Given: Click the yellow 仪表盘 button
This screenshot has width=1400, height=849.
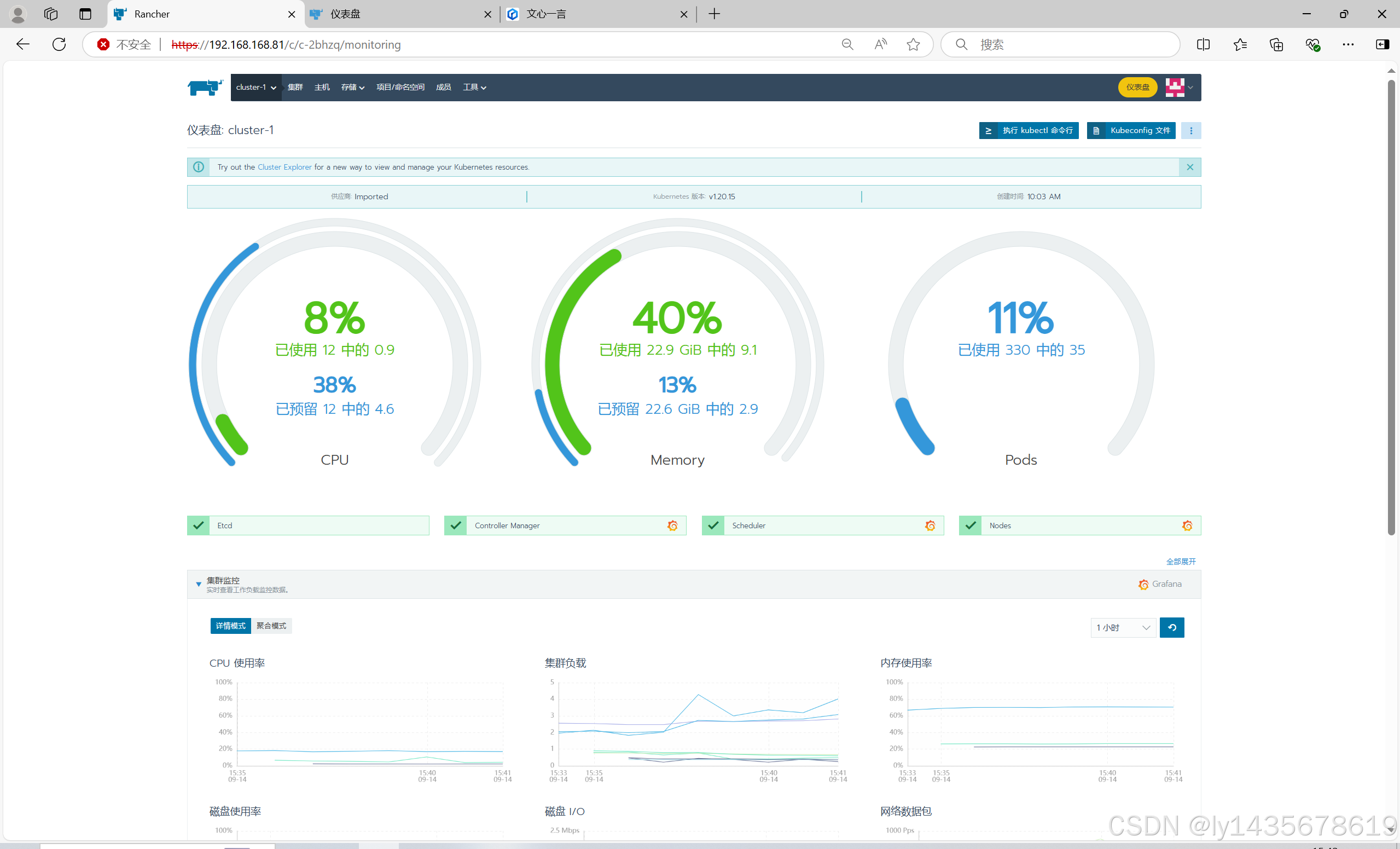Looking at the screenshot, I should click(1137, 88).
